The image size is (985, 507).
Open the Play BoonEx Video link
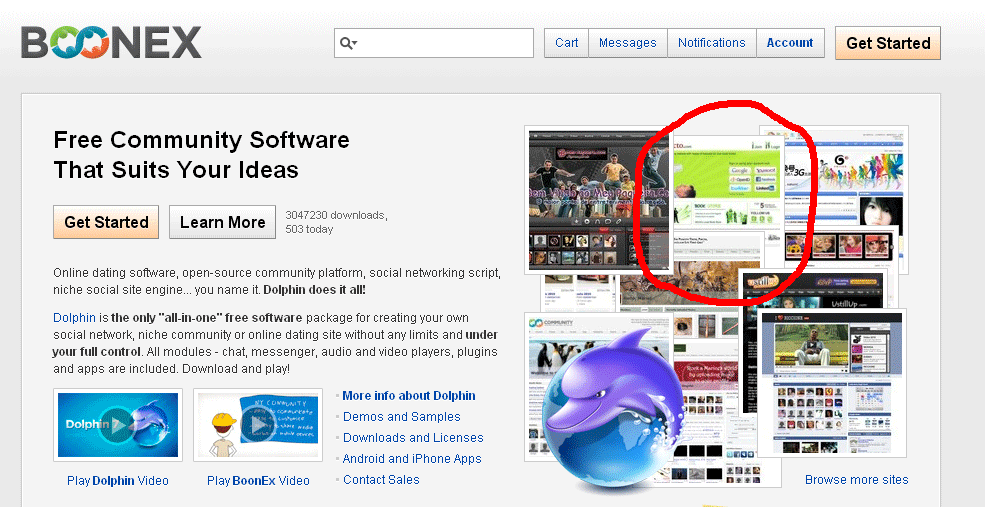click(258, 481)
